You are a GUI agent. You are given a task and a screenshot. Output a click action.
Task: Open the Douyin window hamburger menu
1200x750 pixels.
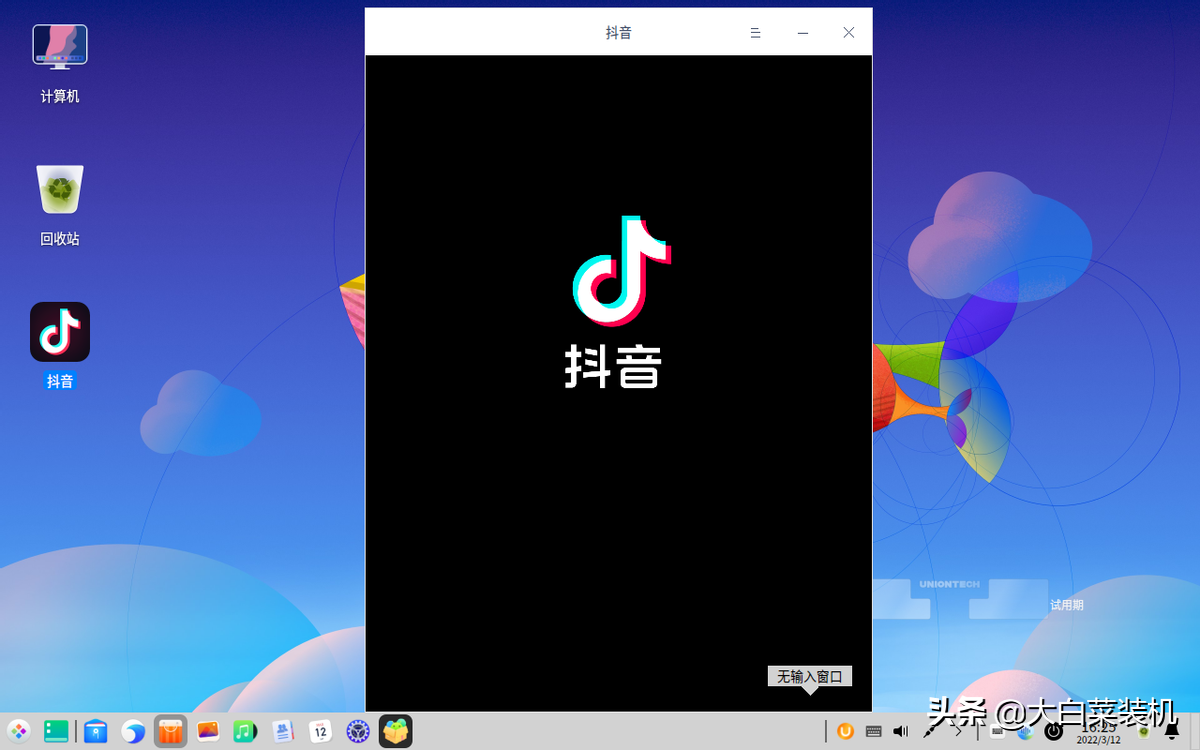point(756,33)
